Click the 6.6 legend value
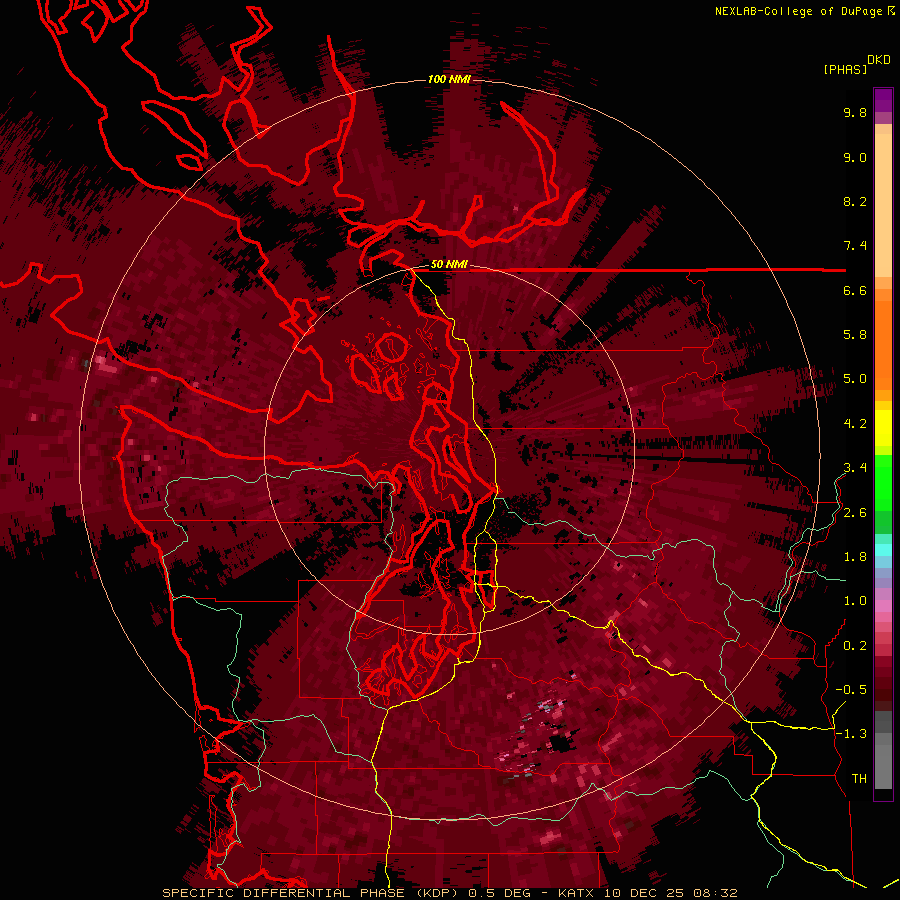The width and height of the screenshot is (900, 900). [x=855, y=290]
